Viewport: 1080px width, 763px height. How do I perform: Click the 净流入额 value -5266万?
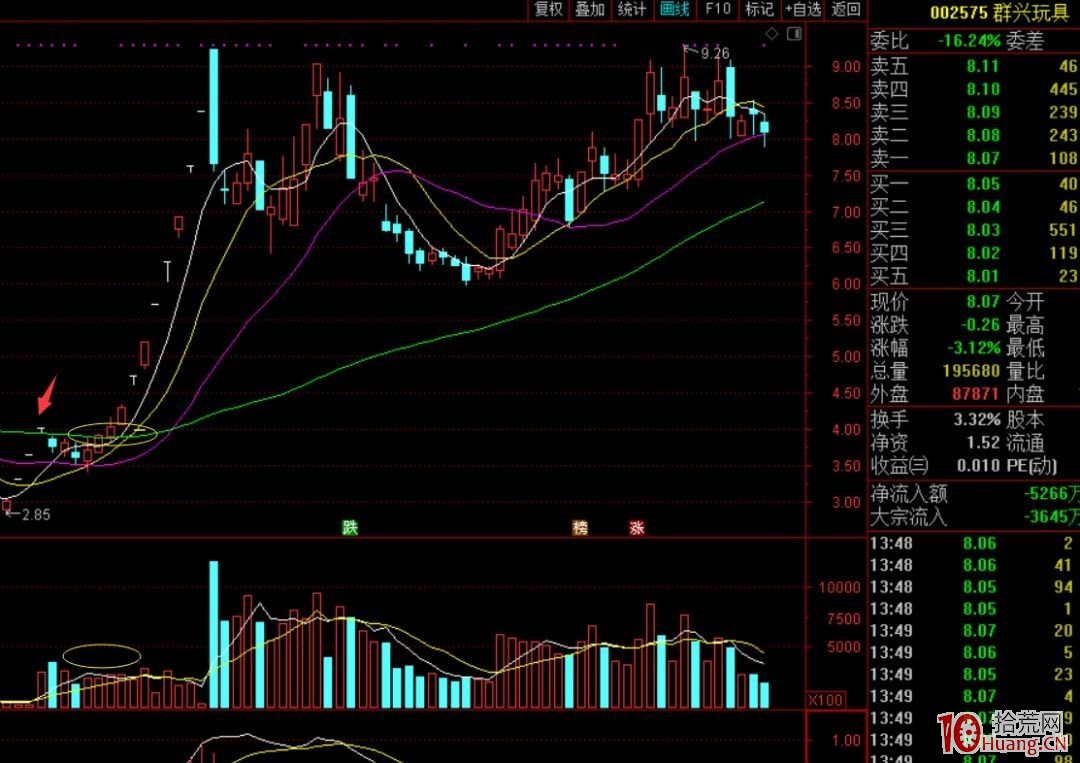(x=1050, y=493)
